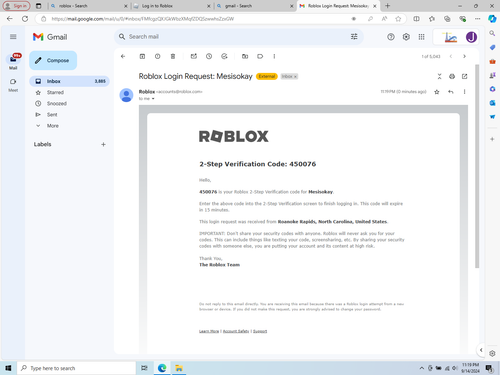Remove the Inbox label from email
The image size is (500, 375).
(x=295, y=76)
